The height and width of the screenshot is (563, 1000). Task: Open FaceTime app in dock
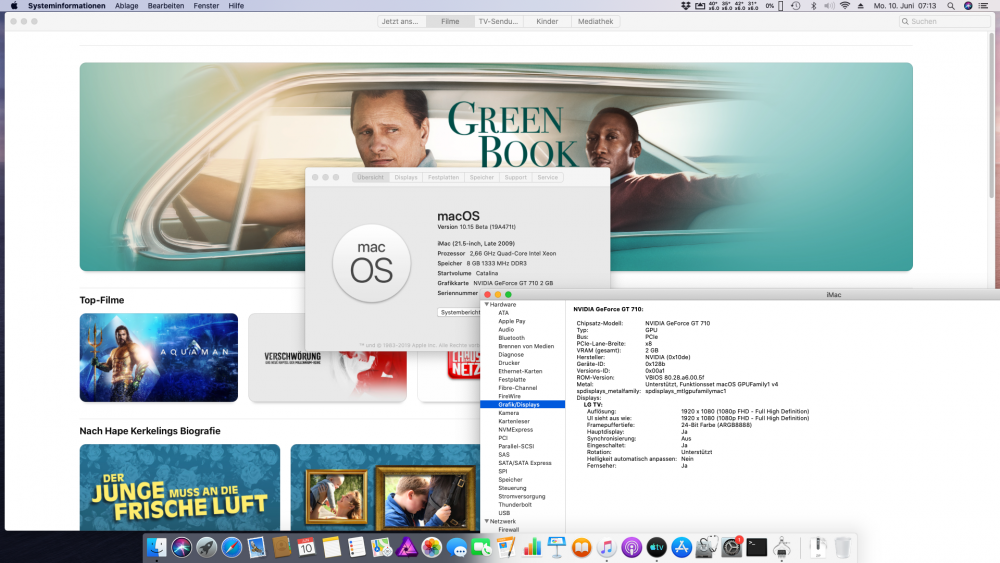[x=482, y=547]
